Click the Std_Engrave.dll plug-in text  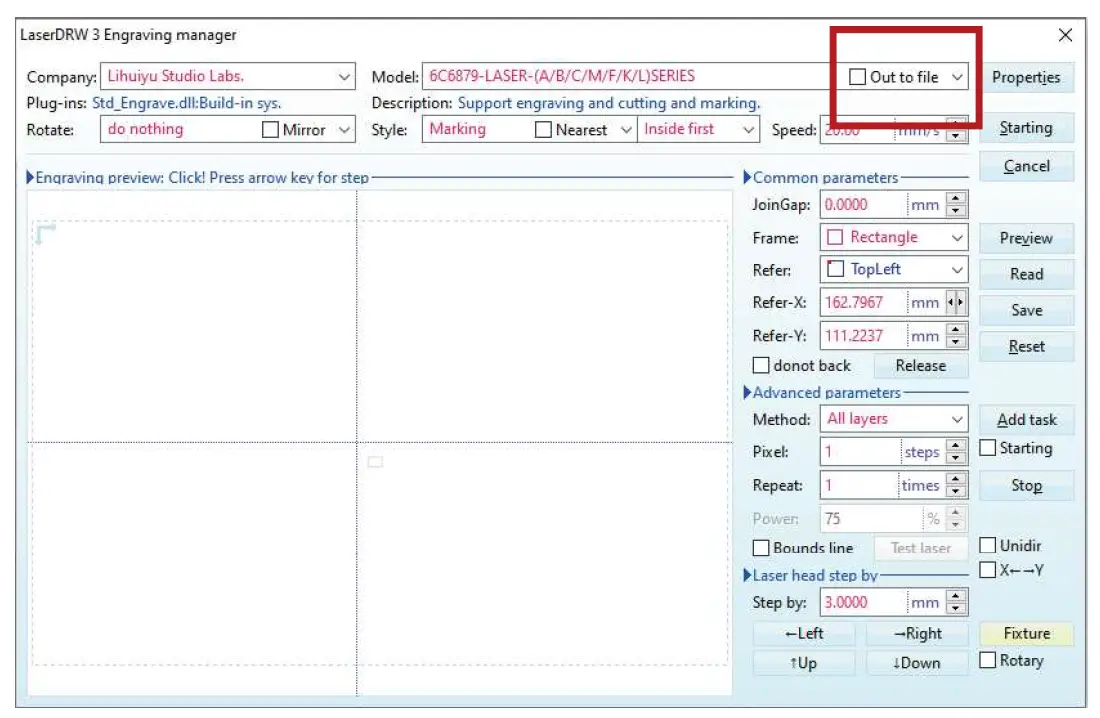(x=187, y=103)
